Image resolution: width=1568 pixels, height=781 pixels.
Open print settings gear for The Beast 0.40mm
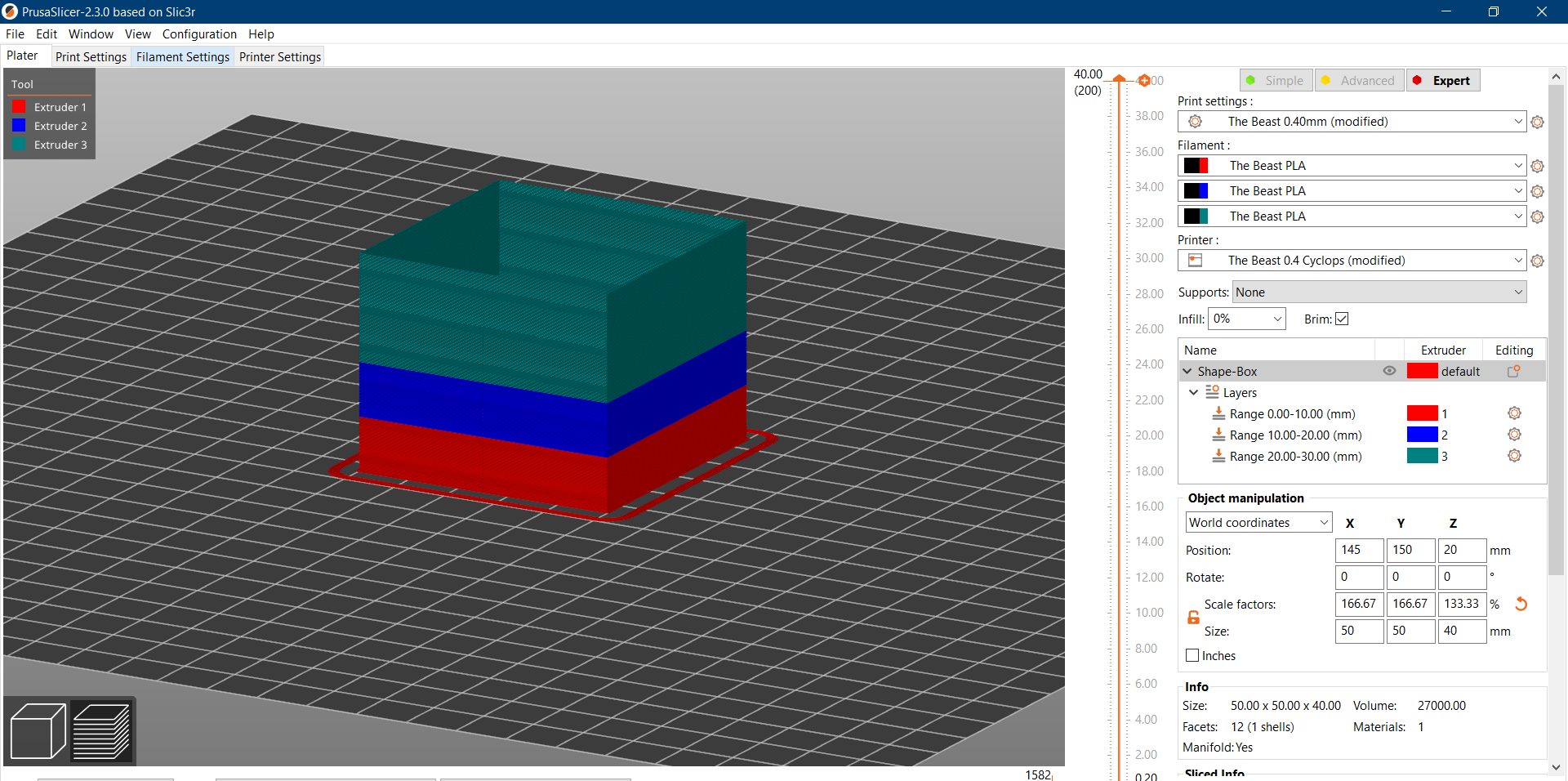tap(1537, 122)
